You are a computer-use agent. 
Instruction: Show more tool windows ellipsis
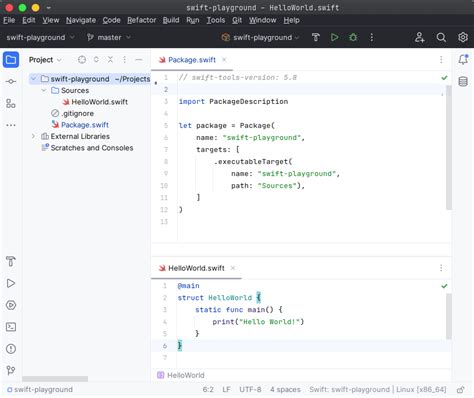[x=11, y=125]
